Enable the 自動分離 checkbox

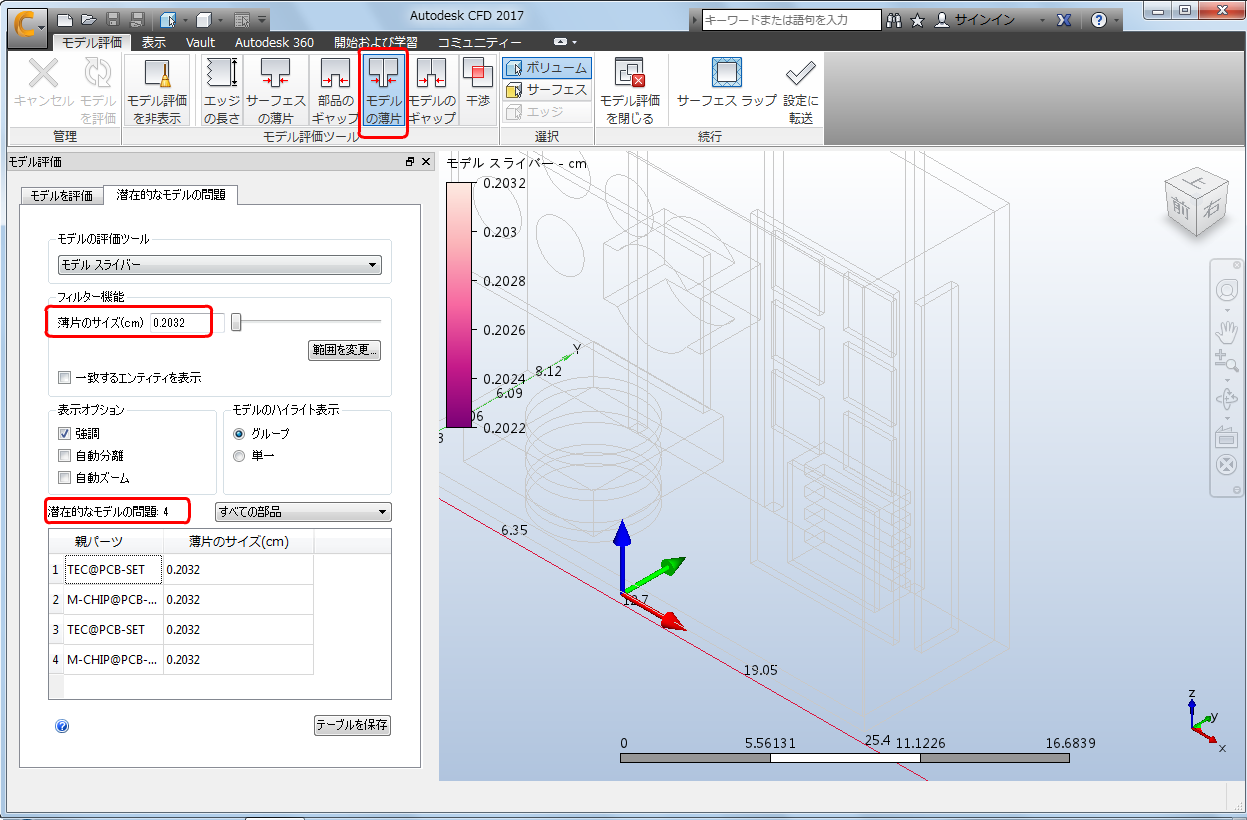pyautogui.click(x=65, y=456)
